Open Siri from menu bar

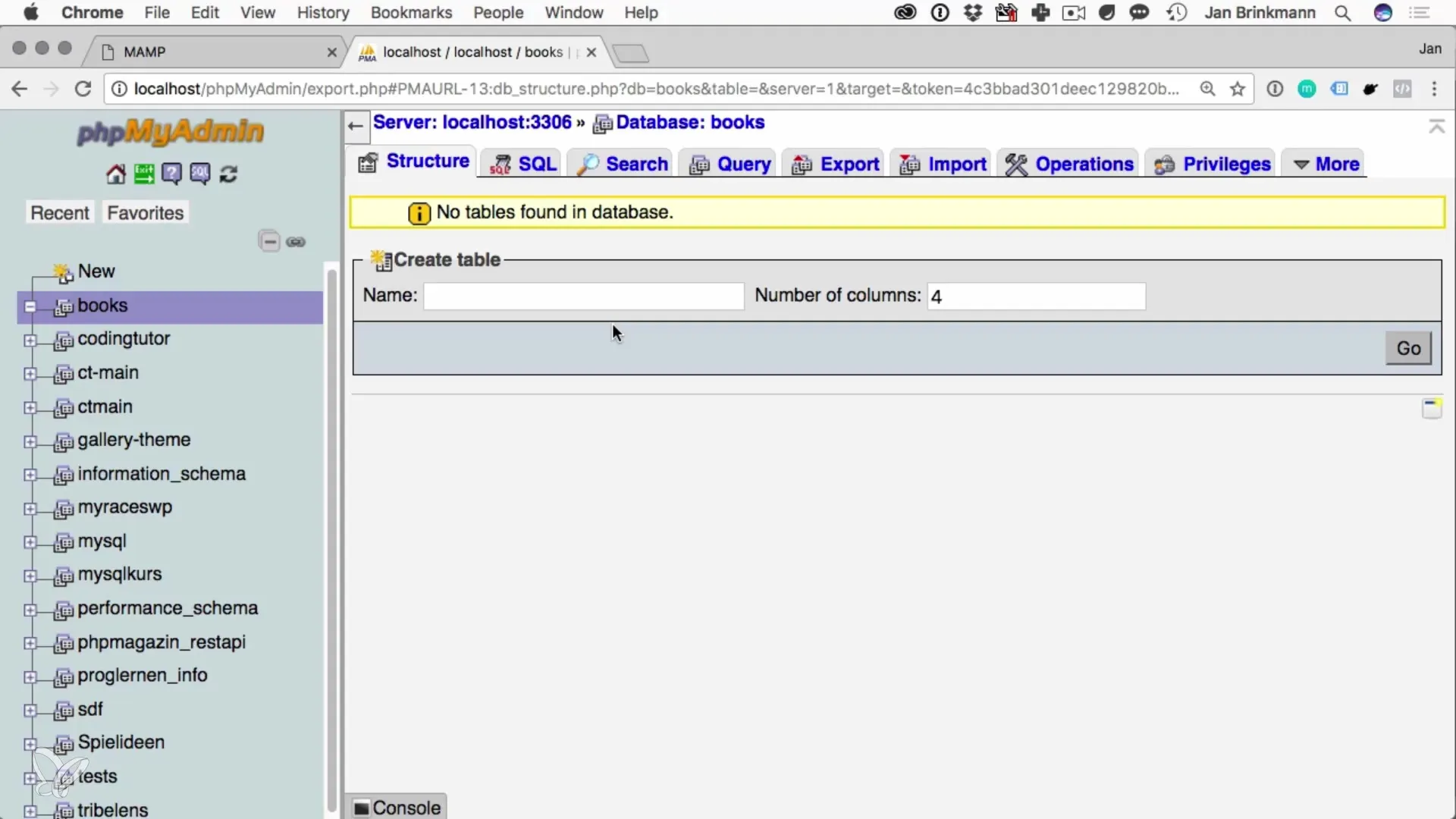[x=1383, y=13]
